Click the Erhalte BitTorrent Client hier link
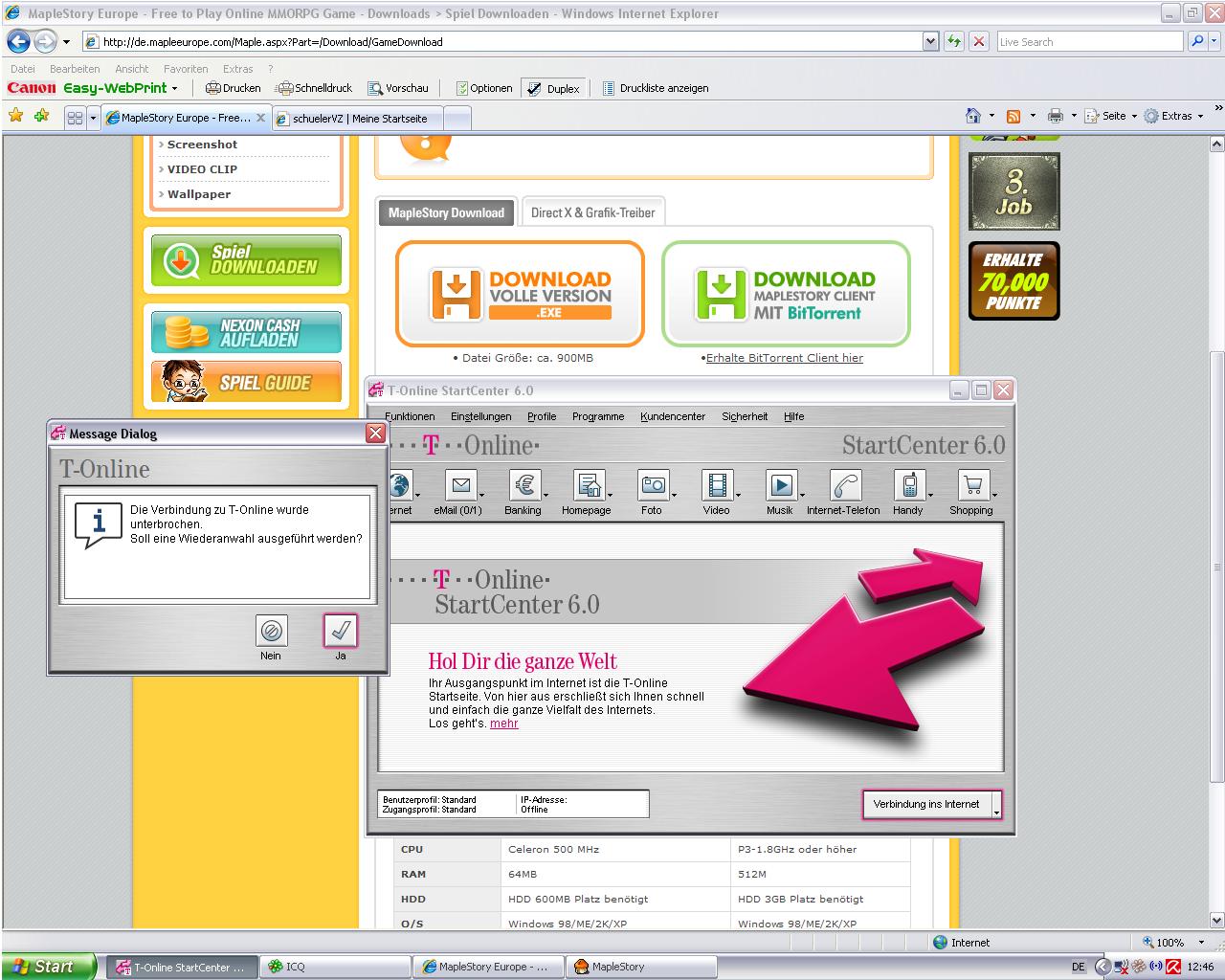 coord(784,358)
